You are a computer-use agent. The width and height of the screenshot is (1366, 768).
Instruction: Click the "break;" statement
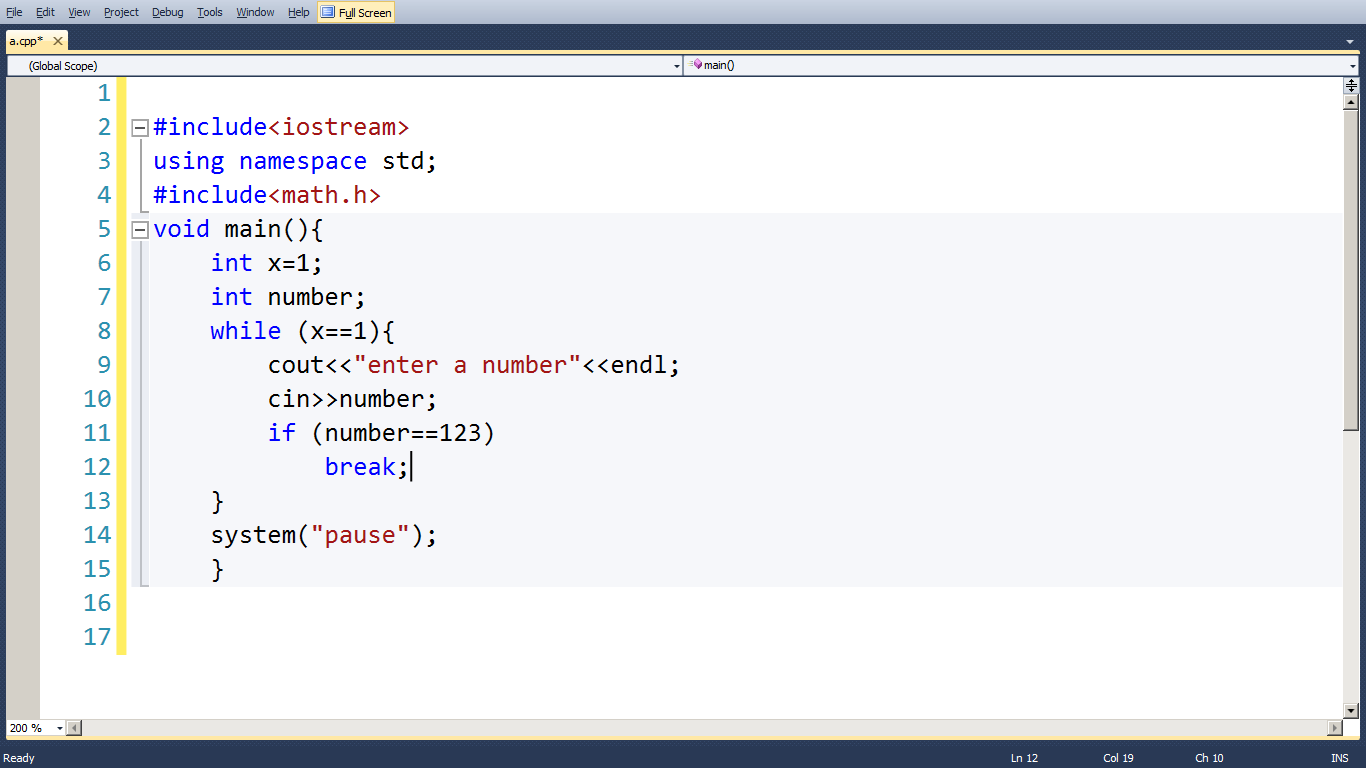click(367, 468)
